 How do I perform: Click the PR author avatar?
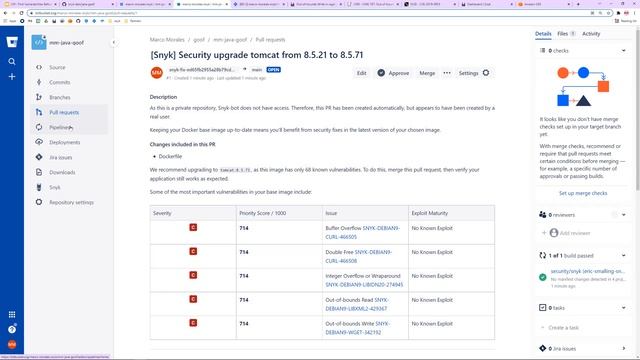point(157,73)
